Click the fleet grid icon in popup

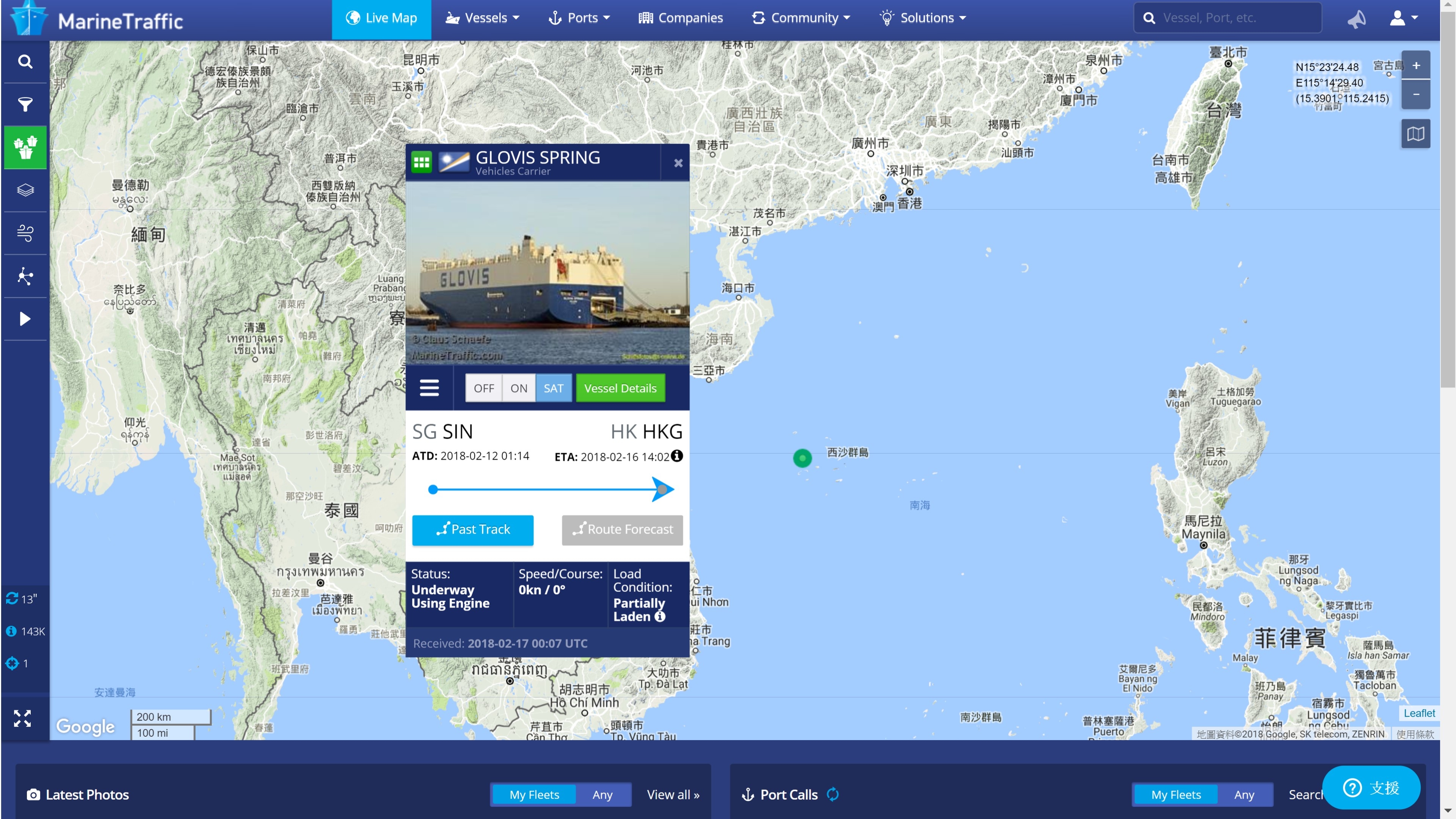(421, 162)
